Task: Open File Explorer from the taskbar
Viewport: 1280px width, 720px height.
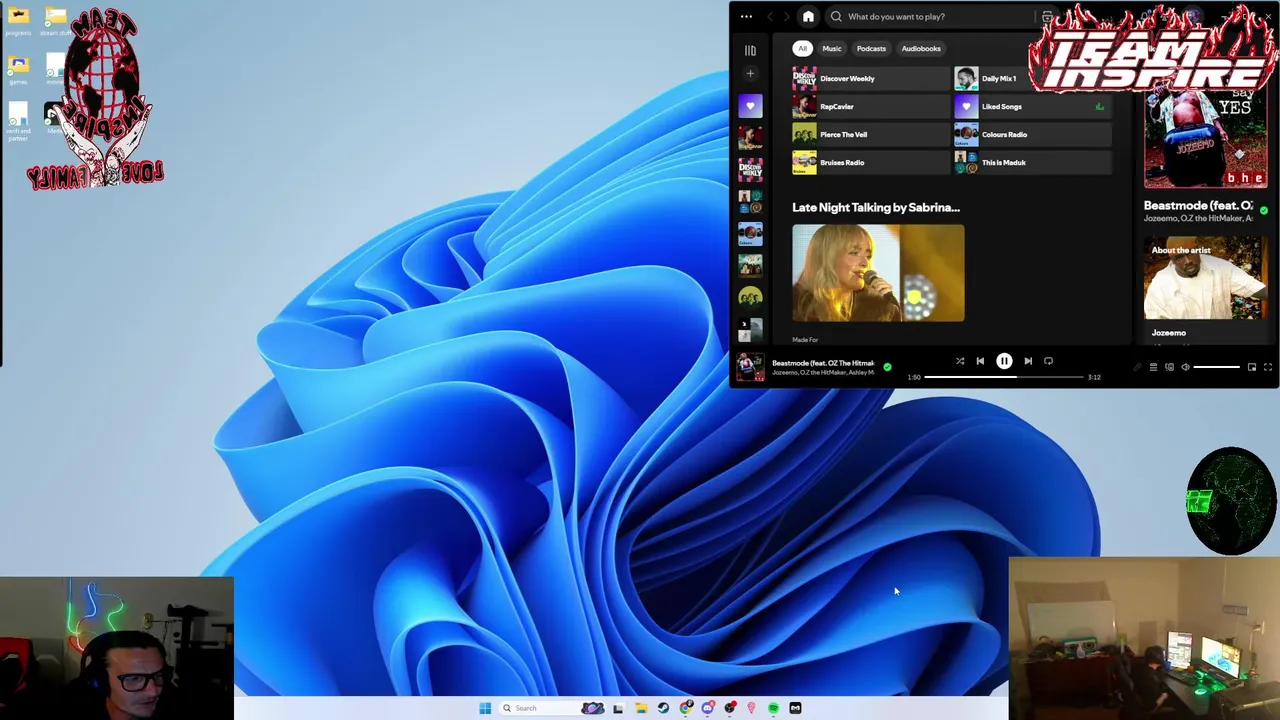Action: 641,708
